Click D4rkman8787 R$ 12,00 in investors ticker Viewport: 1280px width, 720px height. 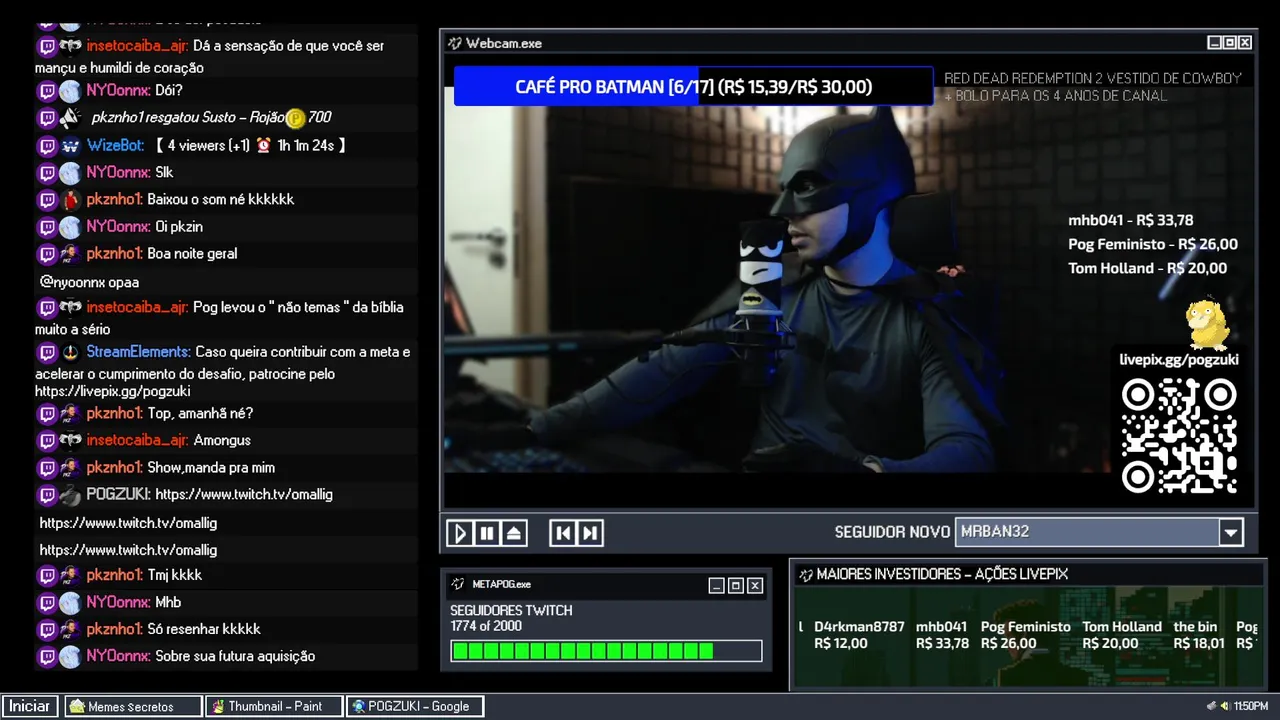coord(859,635)
